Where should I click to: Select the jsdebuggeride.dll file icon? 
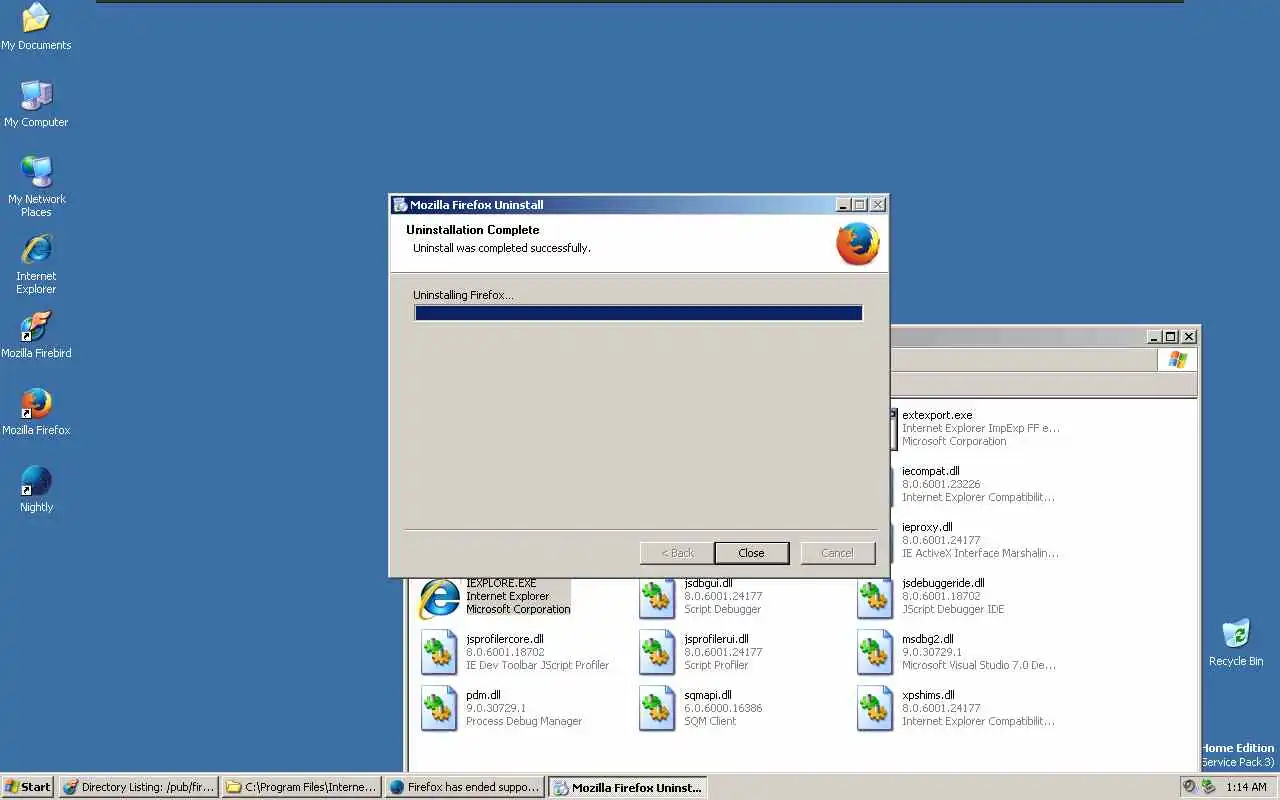875,597
